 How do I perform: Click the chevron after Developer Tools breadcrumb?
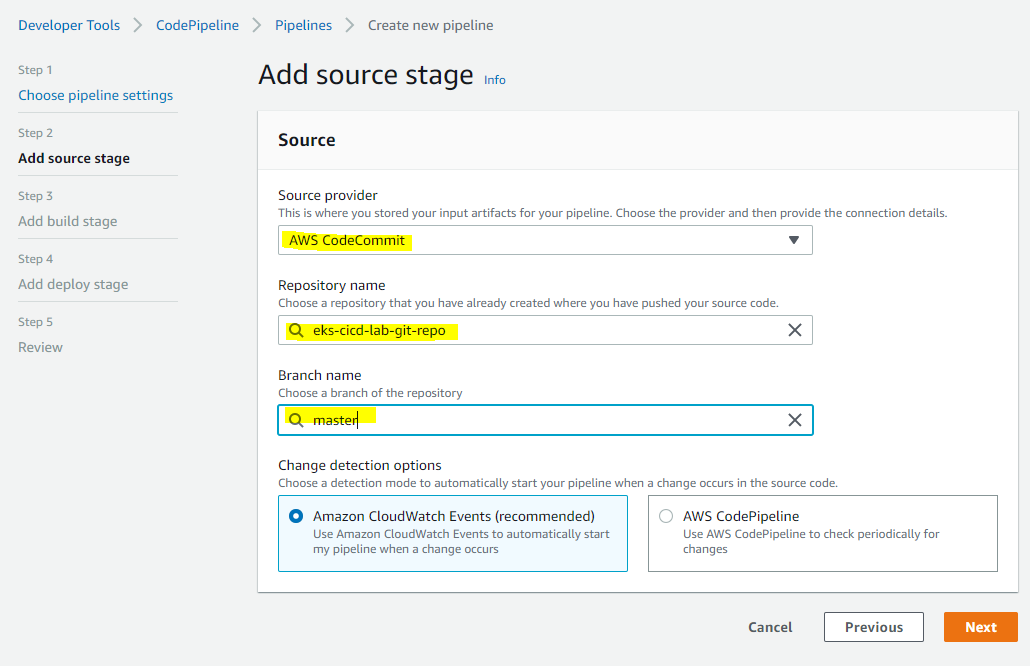138,26
